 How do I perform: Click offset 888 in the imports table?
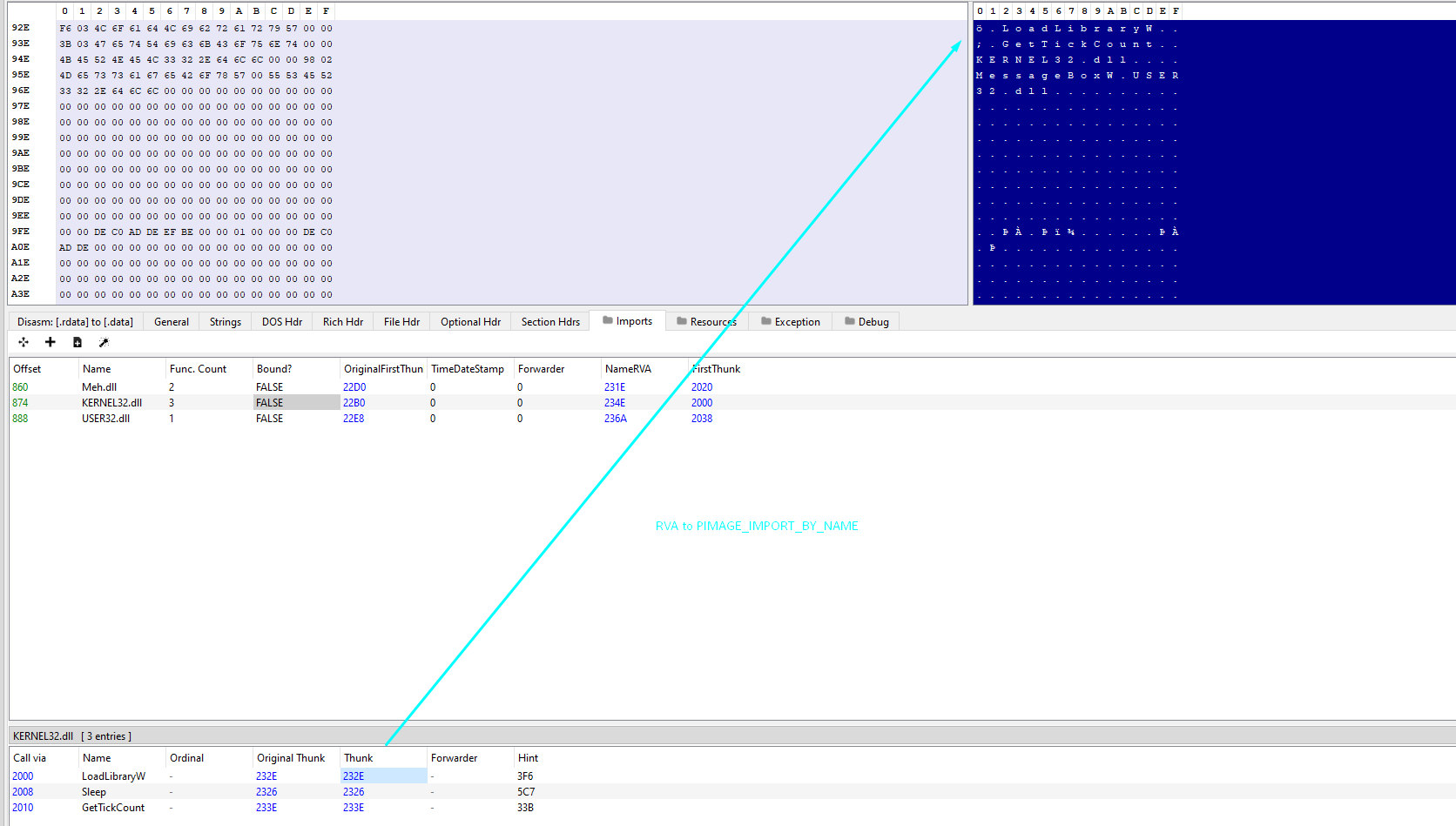tap(20, 419)
